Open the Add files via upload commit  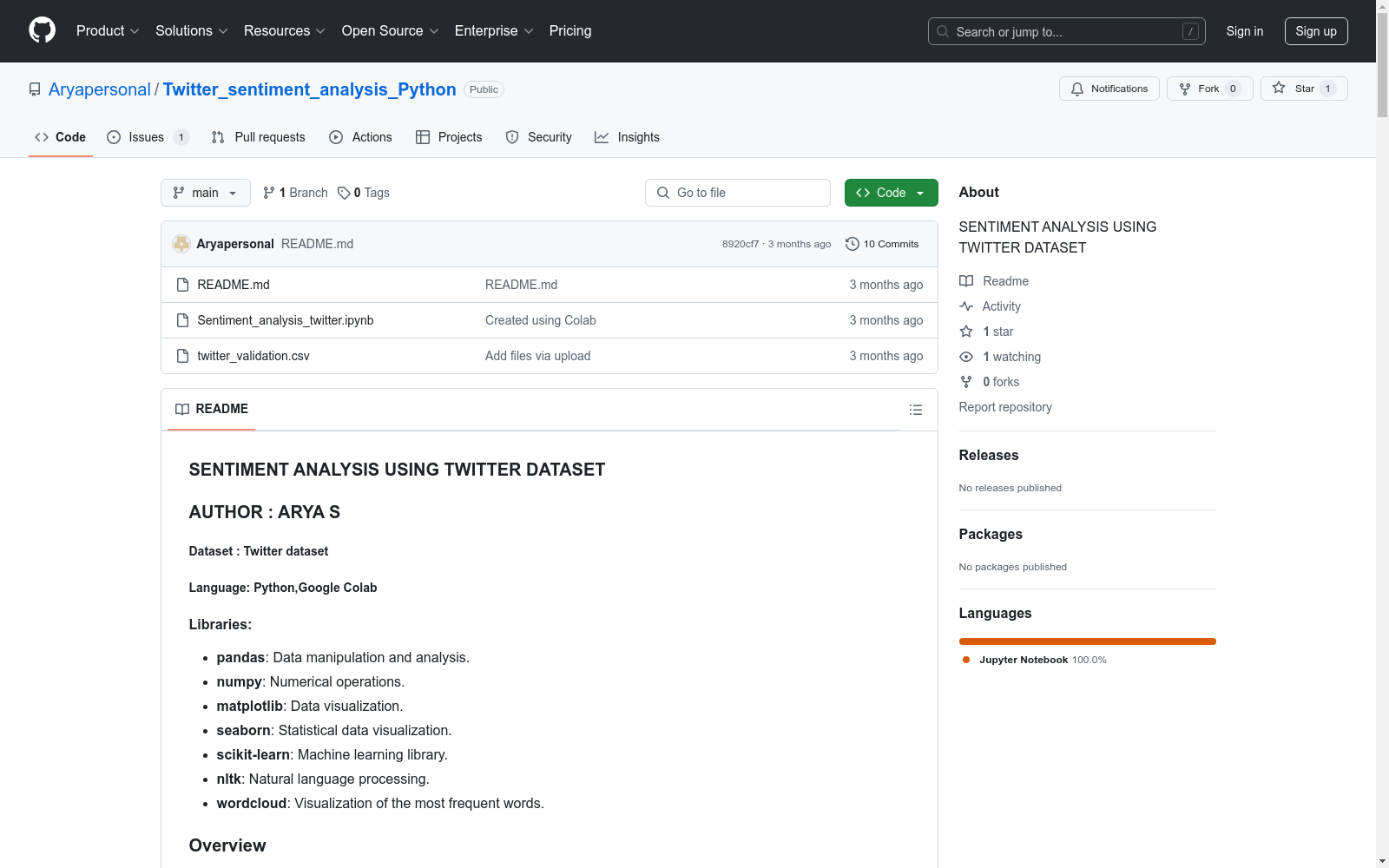(x=538, y=356)
